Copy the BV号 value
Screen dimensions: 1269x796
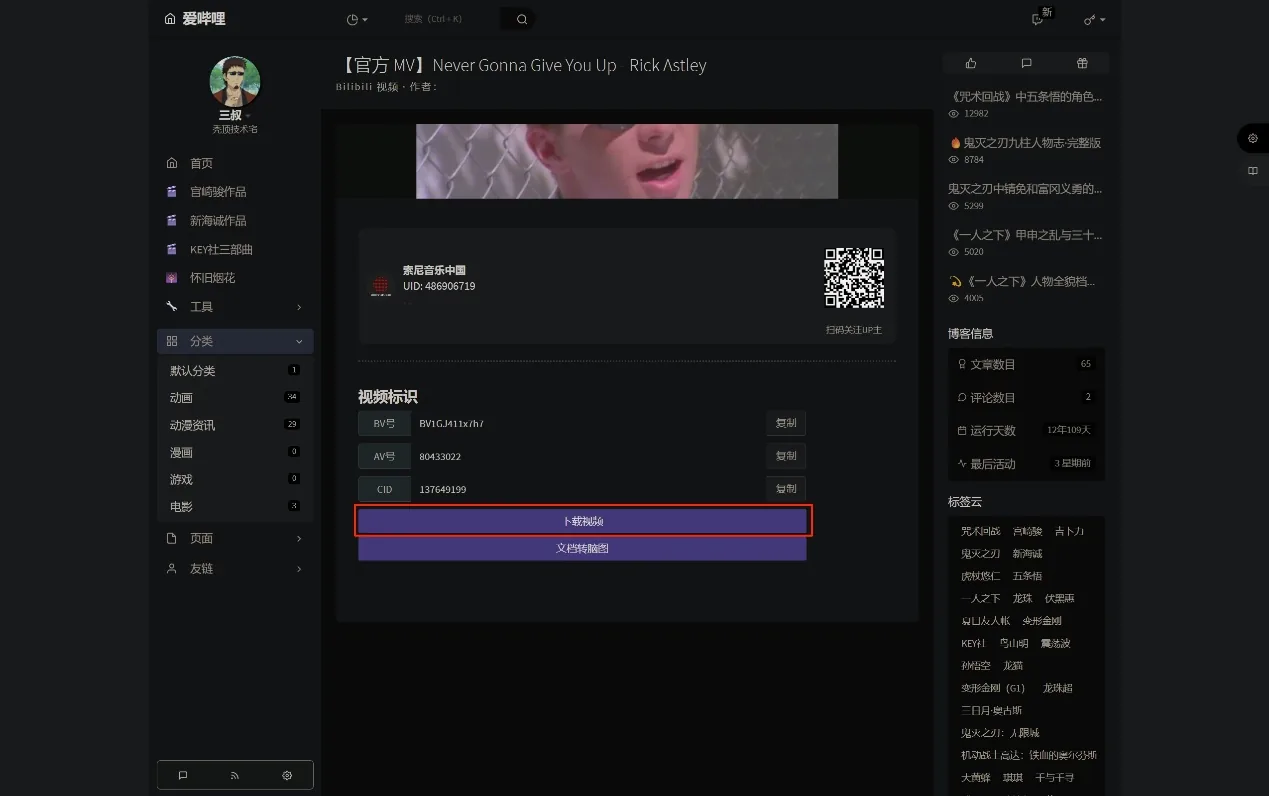click(786, 424)
